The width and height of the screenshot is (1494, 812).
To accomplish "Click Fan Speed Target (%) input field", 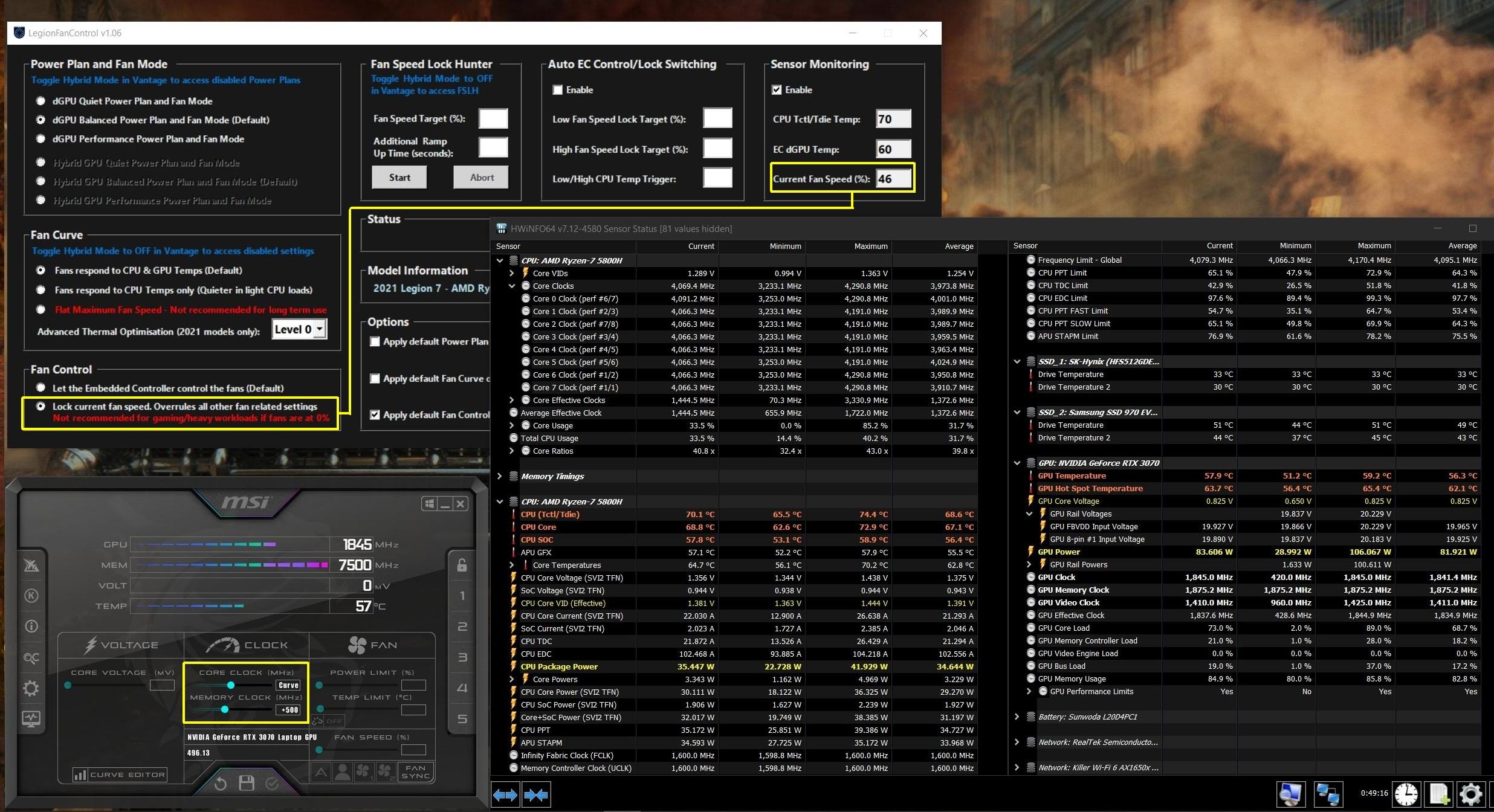I will coord(493,119).
